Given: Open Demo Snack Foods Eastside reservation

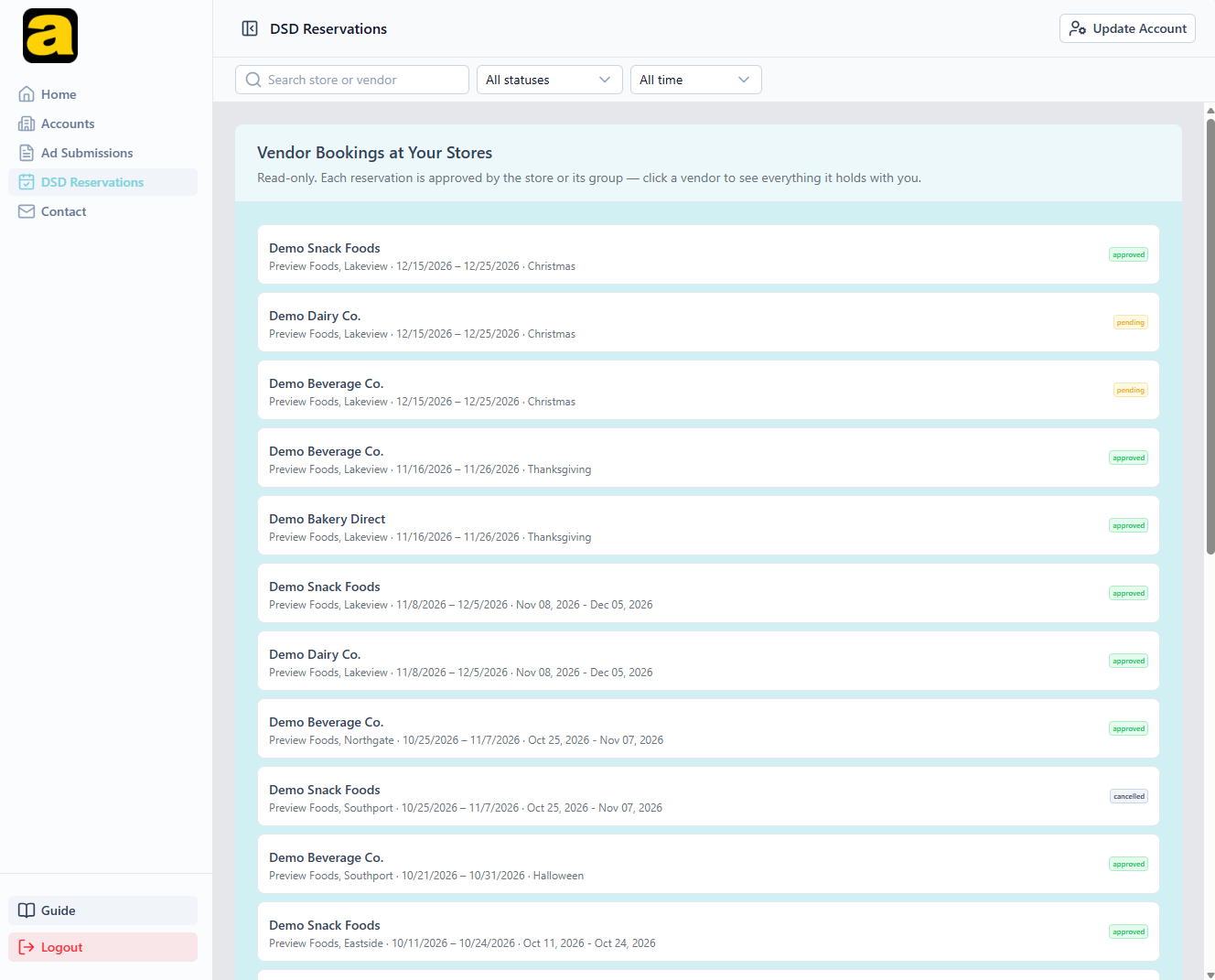Looking at the screenshot, I should pyautogui.click(x=708, y=932).
